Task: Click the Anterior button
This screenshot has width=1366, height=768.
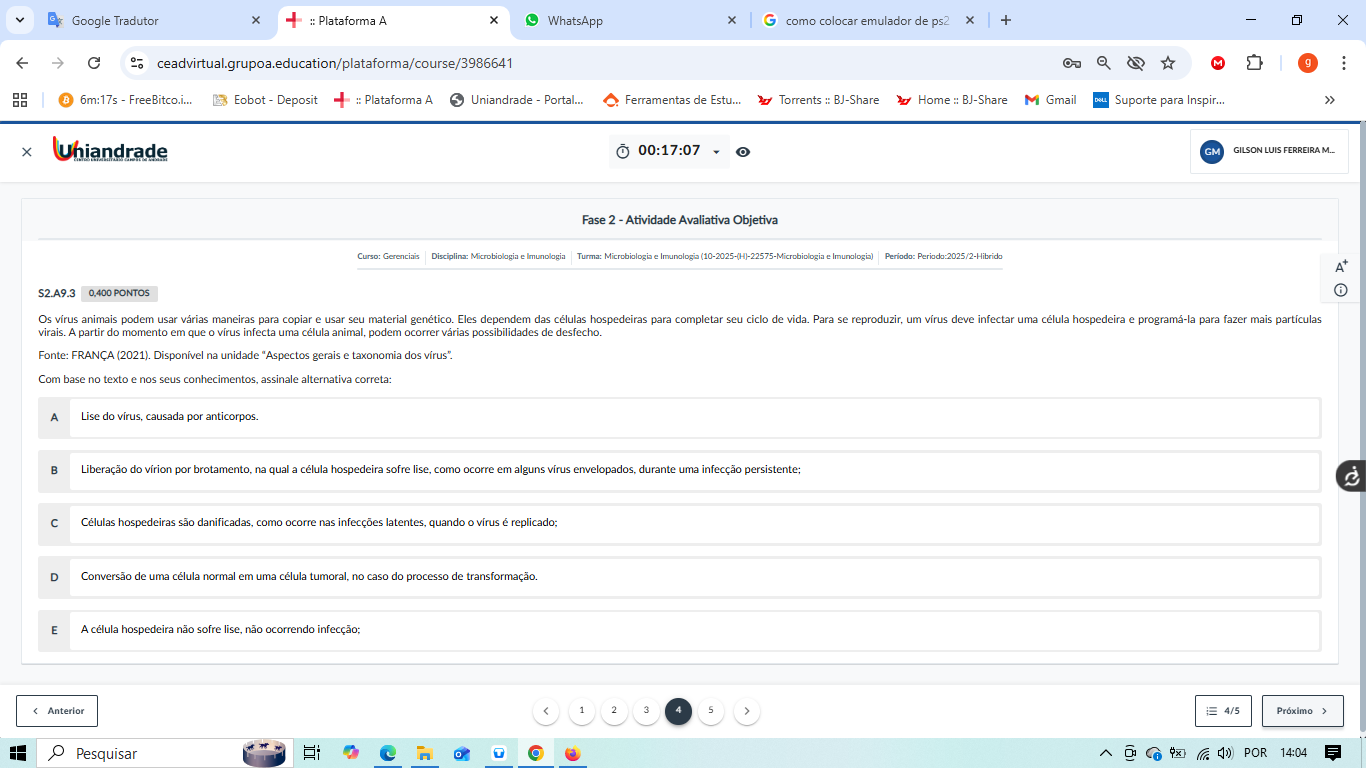Action: point(57,711)
